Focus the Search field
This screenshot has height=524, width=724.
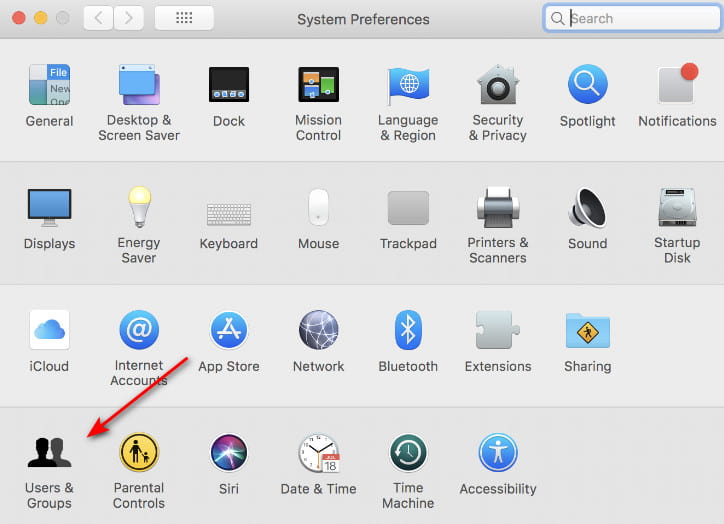click(x=632, y=18)
